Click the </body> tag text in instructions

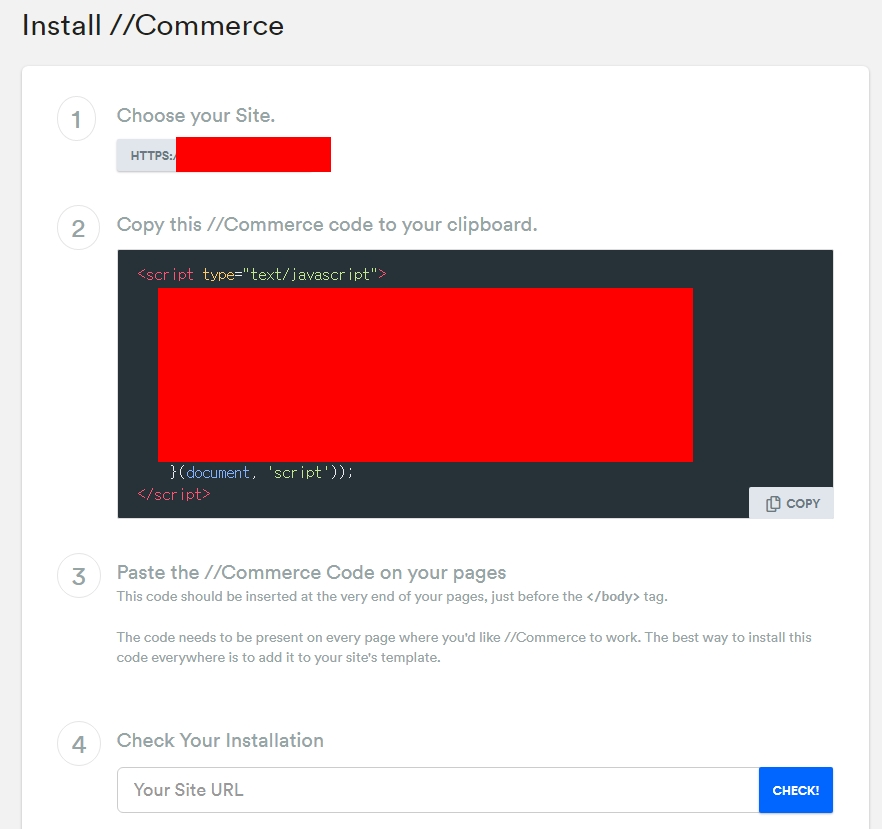tap(613, 597)
